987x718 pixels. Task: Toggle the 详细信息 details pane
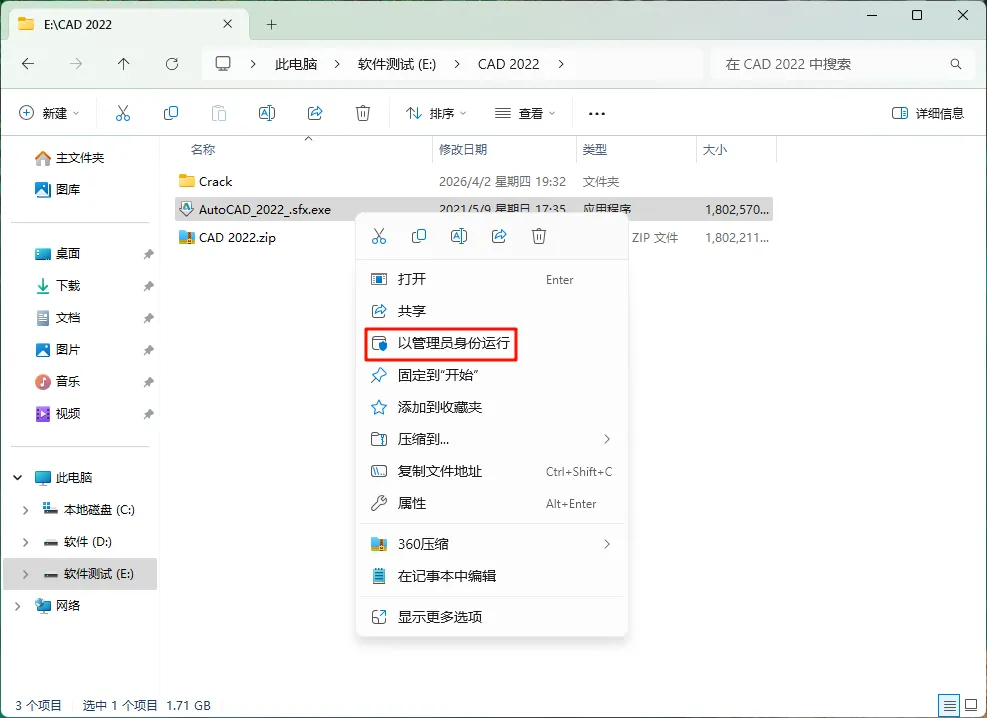[928, 113]
